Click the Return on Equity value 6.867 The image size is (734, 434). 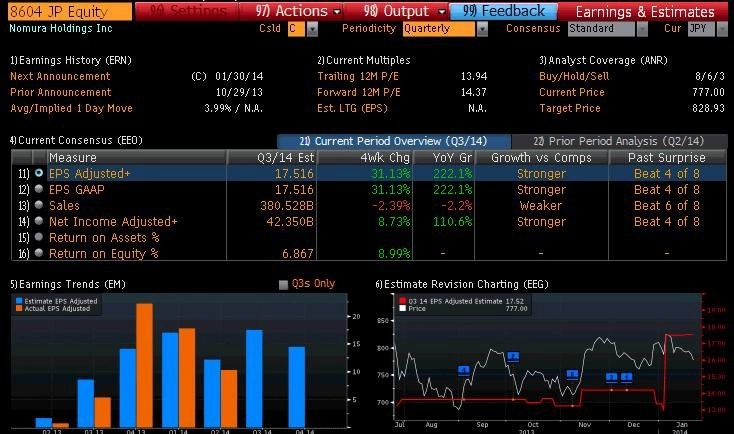298,253
